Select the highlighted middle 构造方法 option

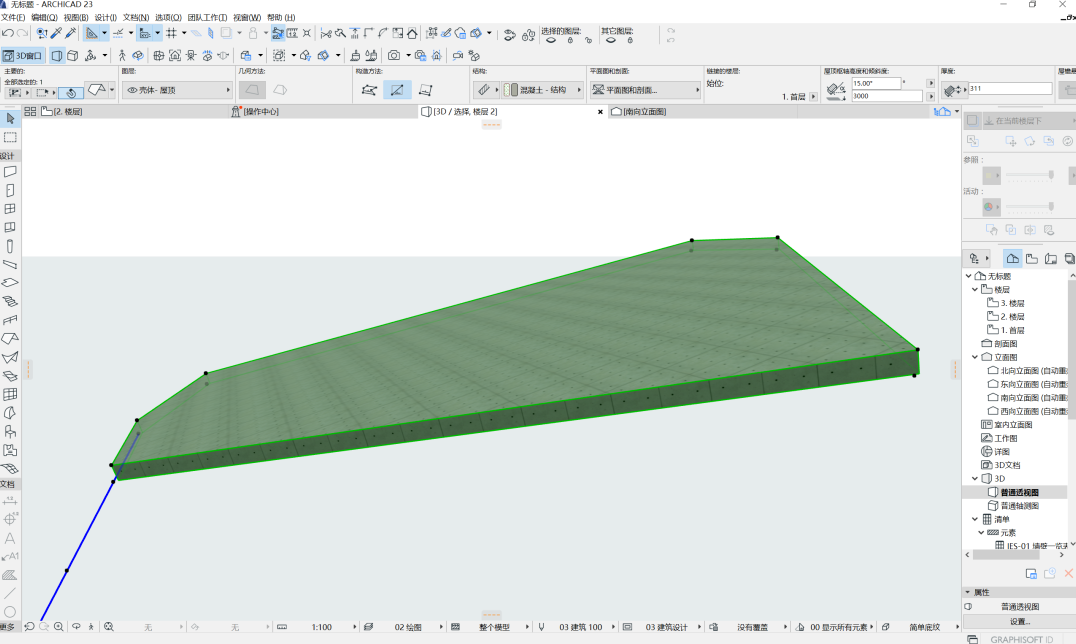click(x=397, y=90)
